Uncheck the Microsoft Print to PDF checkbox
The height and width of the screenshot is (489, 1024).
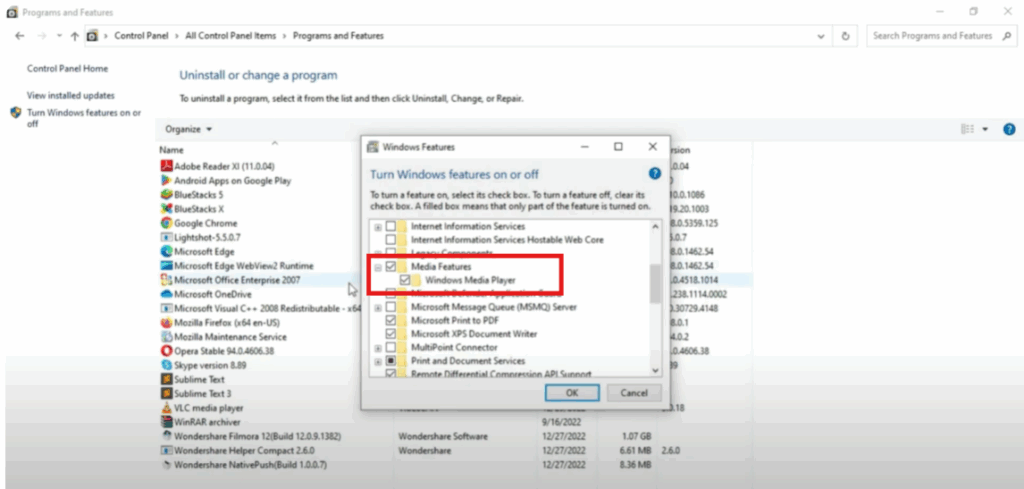coord(391,321)
